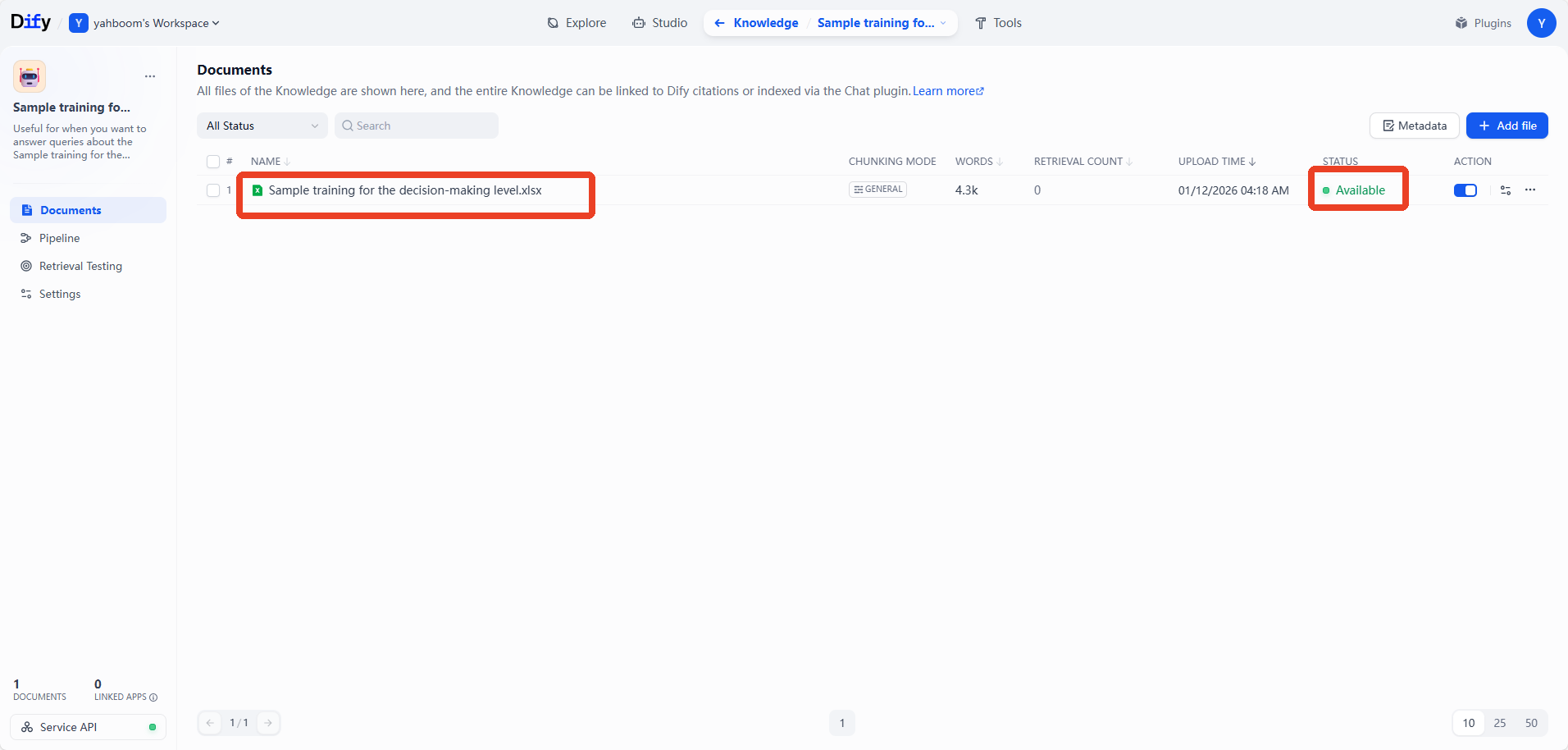
Task: Open the Explore tab
Action: coord(577,23)
